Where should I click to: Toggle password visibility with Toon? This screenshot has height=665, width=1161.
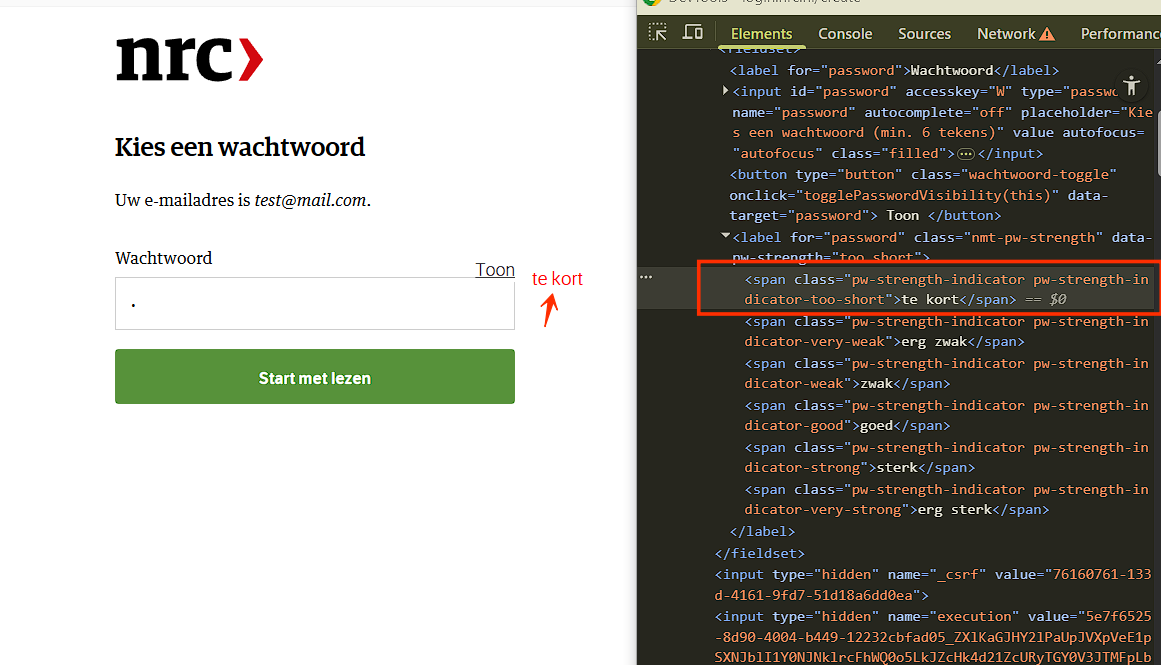point(495,270)
